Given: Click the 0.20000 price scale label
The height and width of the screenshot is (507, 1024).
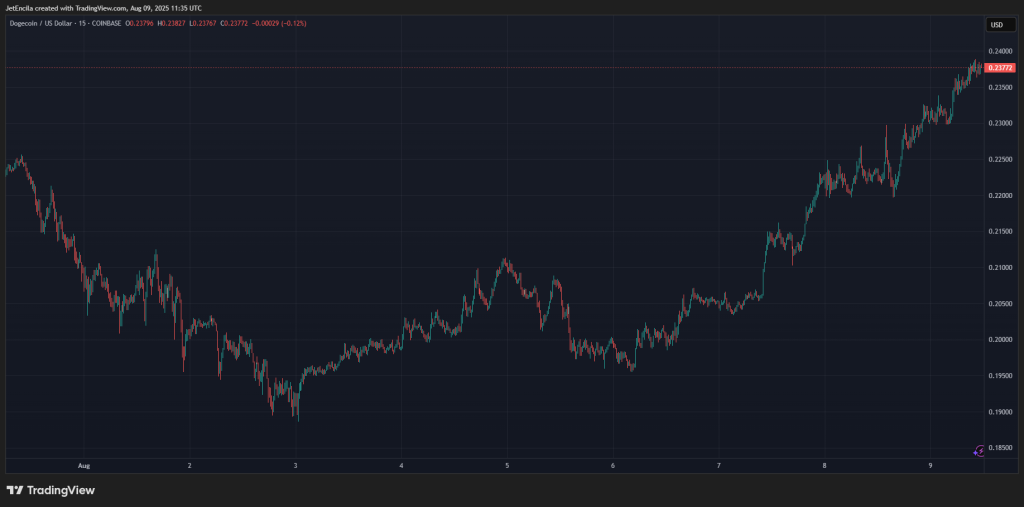Looking at the screenshot, I should (1001, 340).
